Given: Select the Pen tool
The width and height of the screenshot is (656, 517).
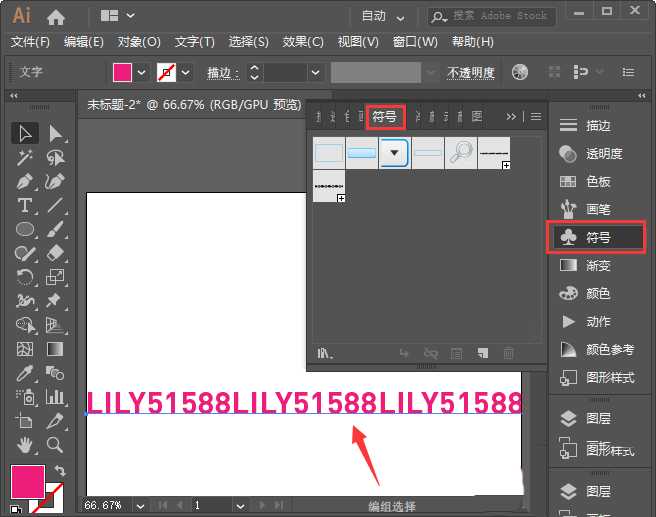Looking at the screenshot, I should pyautogui.click(x=25, y=182).
